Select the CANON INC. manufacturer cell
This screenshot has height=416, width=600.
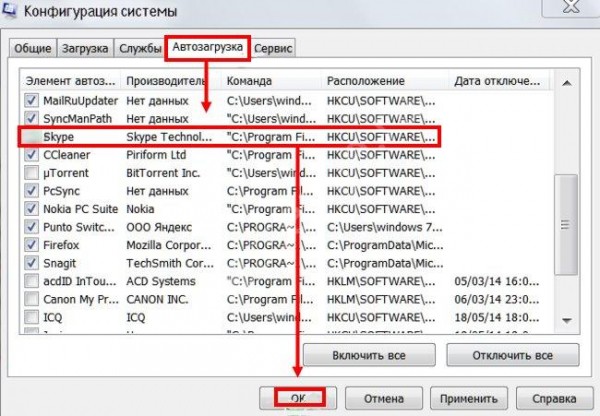coord(157,299)
